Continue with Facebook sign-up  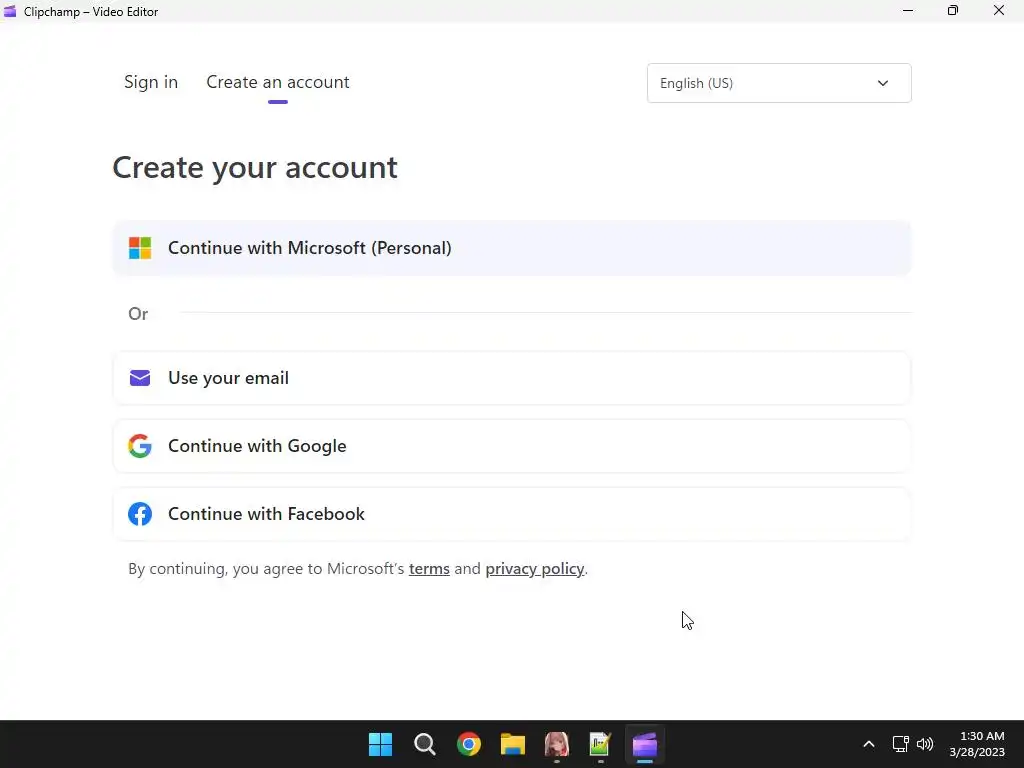pyautogui.click(x=512, y=514)
